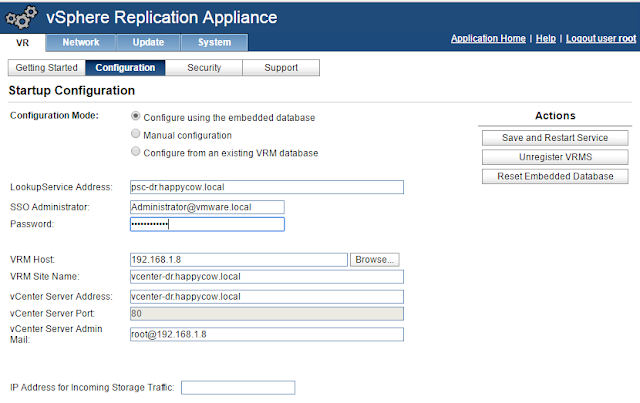Click the vCenter Server Address field

click(267, 297)
